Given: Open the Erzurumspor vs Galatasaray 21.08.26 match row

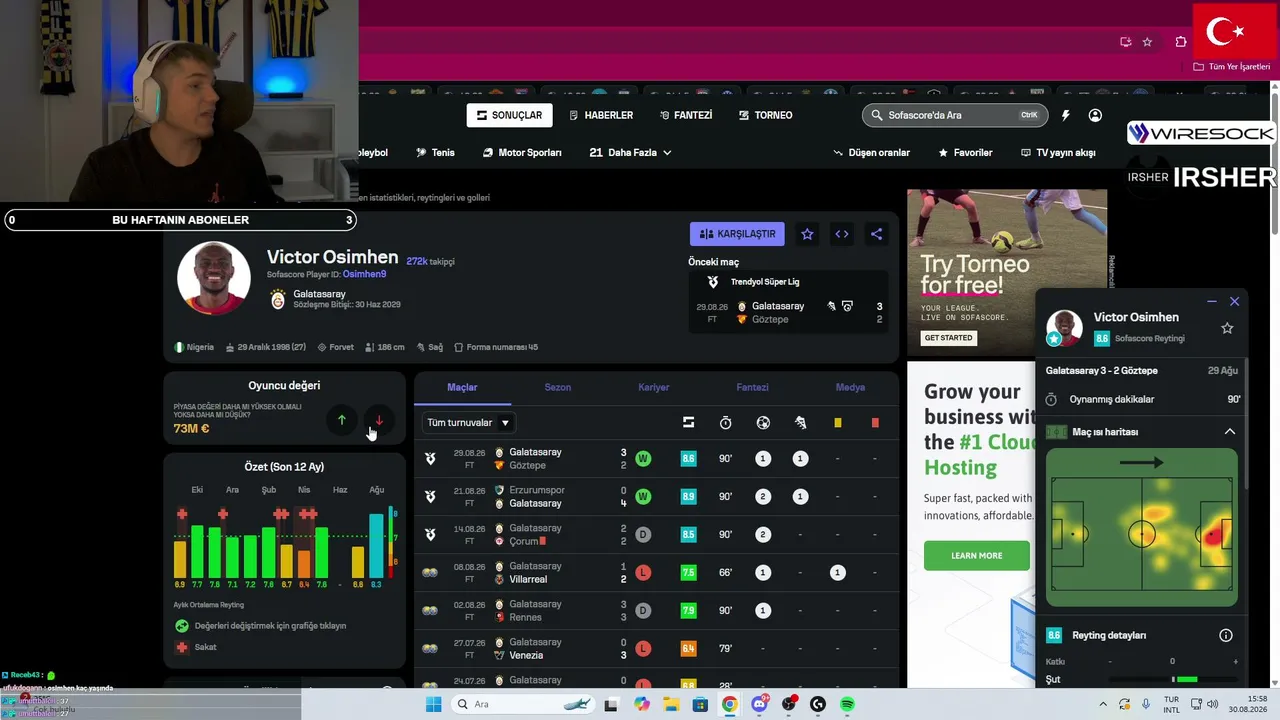Looking at the screenshot, I should [656, 497].
